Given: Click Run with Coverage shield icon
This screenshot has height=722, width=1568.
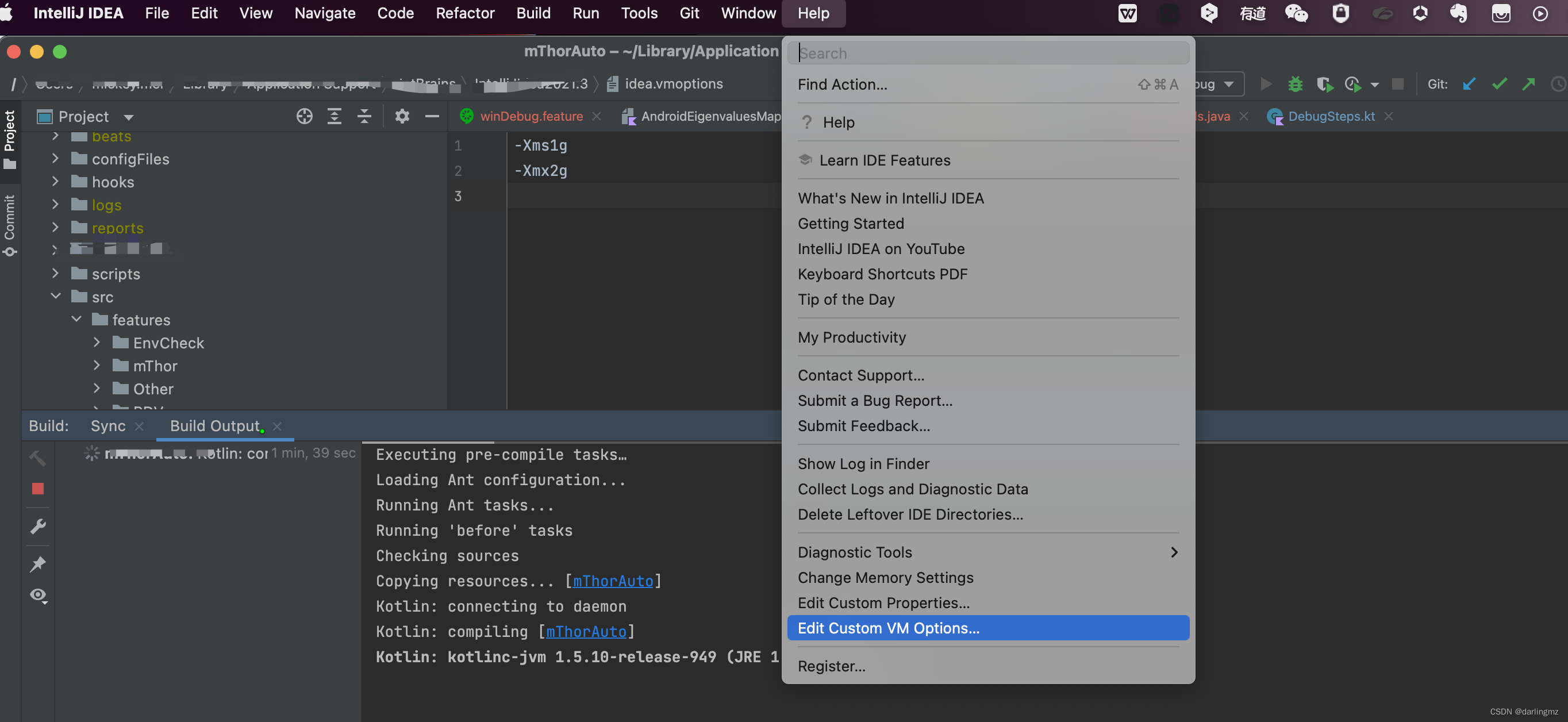Looking at the screenshot, I should point(1324,84).
